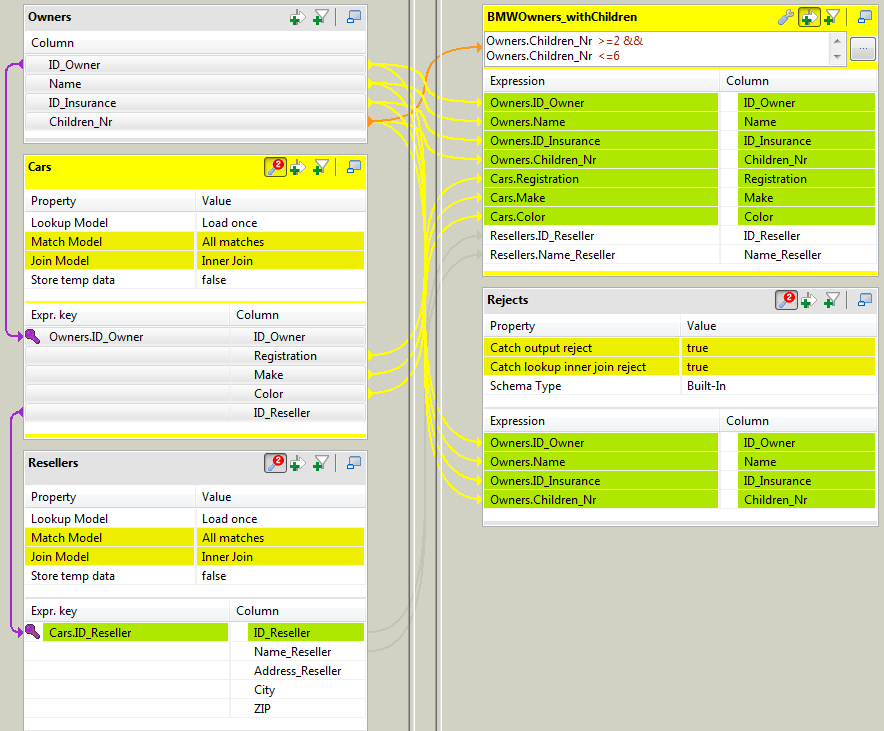
Task: Toggle Store temp data value for Cars
Action: [280, 280]
